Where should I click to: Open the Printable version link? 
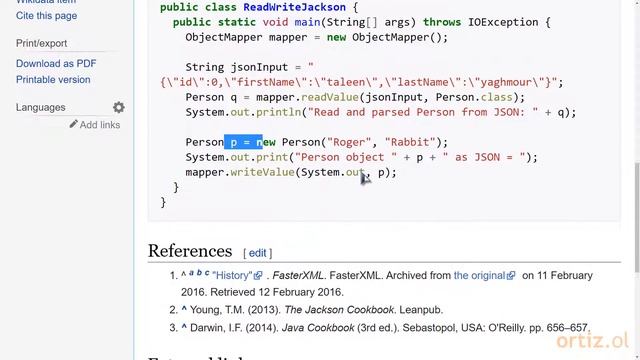[53, 80]
